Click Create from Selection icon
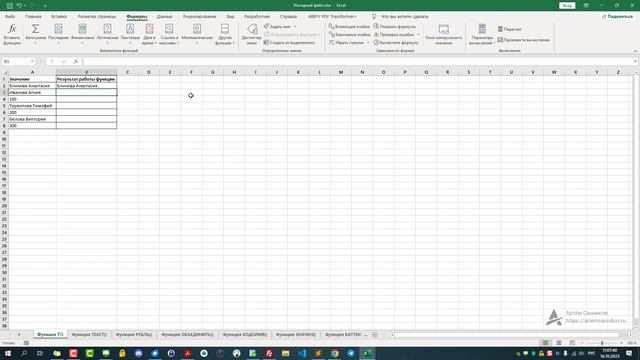640x360 pixels. pos(266,42)
